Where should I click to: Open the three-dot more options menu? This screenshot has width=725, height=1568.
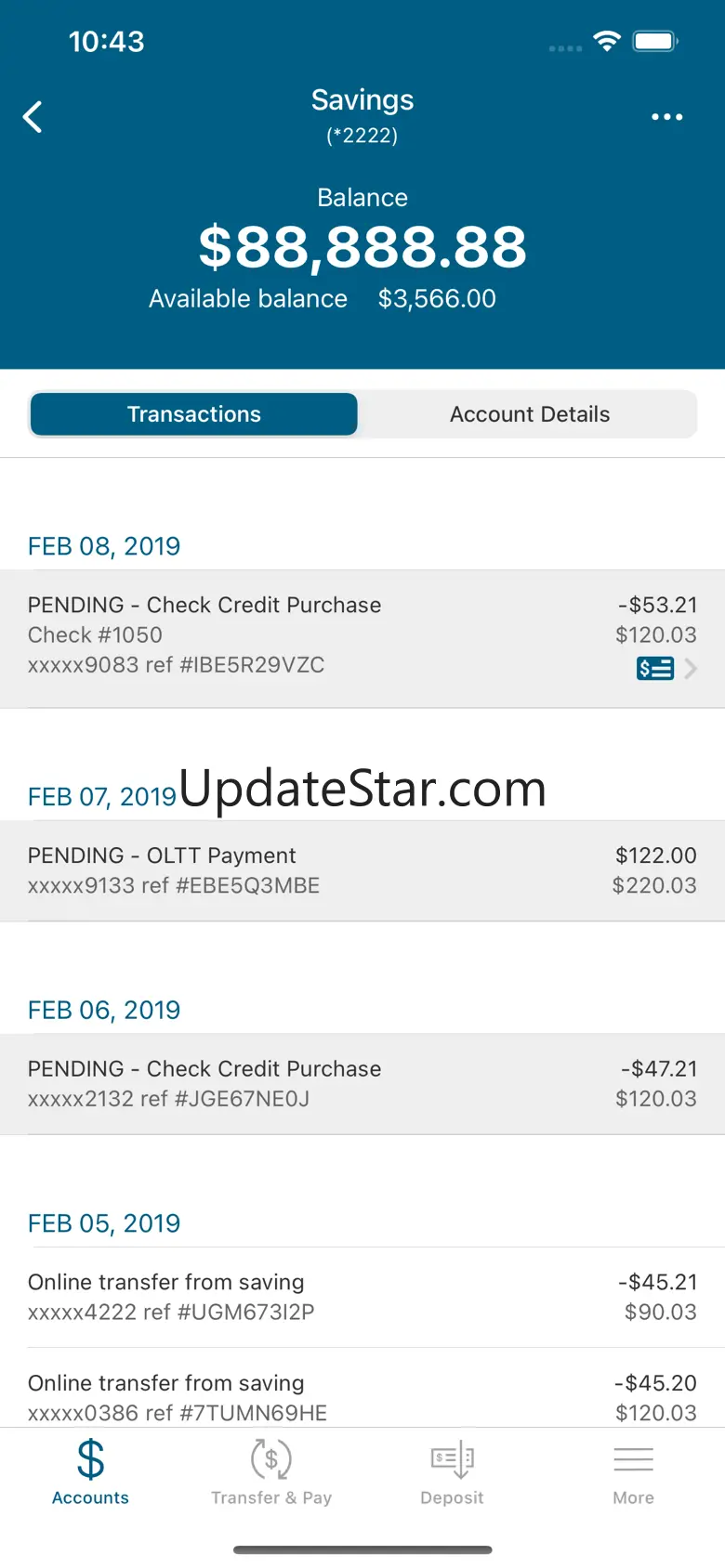click(666, 117)
